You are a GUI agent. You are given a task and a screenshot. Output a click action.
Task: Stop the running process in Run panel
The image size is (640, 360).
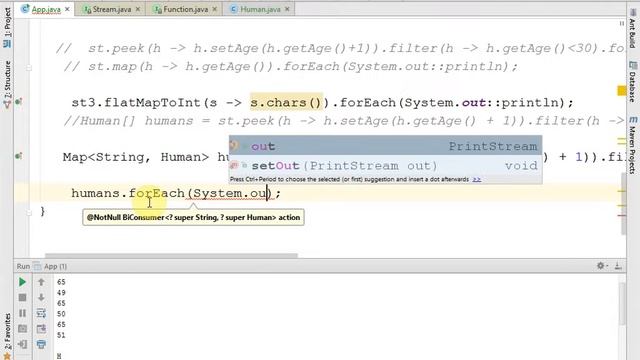point(22,298)
